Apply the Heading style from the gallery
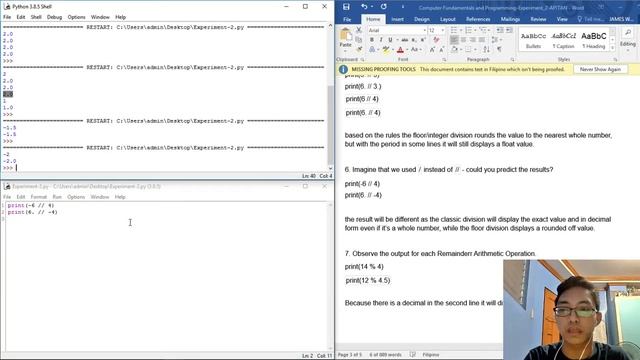The width and height of the screenshot is (640, 360). click(x=593, y=40)
